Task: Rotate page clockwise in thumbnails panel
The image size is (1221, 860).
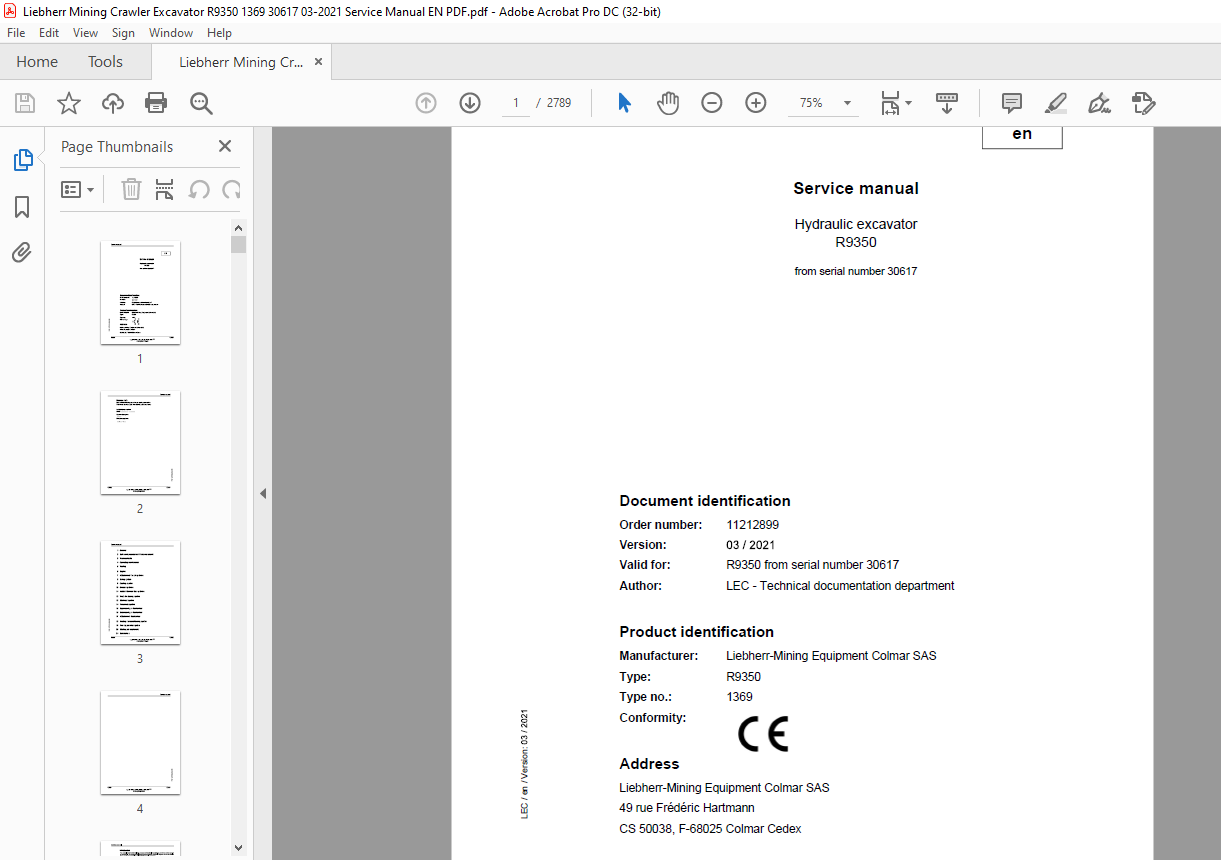Action: pyautogui.click(x=231, y=189)
